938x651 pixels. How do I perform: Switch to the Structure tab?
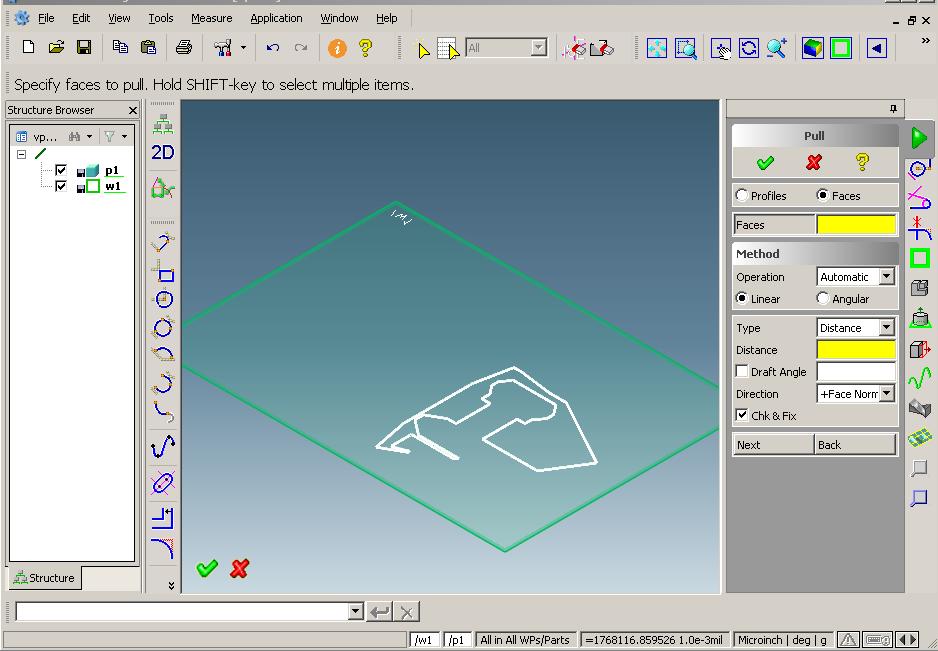44,577
